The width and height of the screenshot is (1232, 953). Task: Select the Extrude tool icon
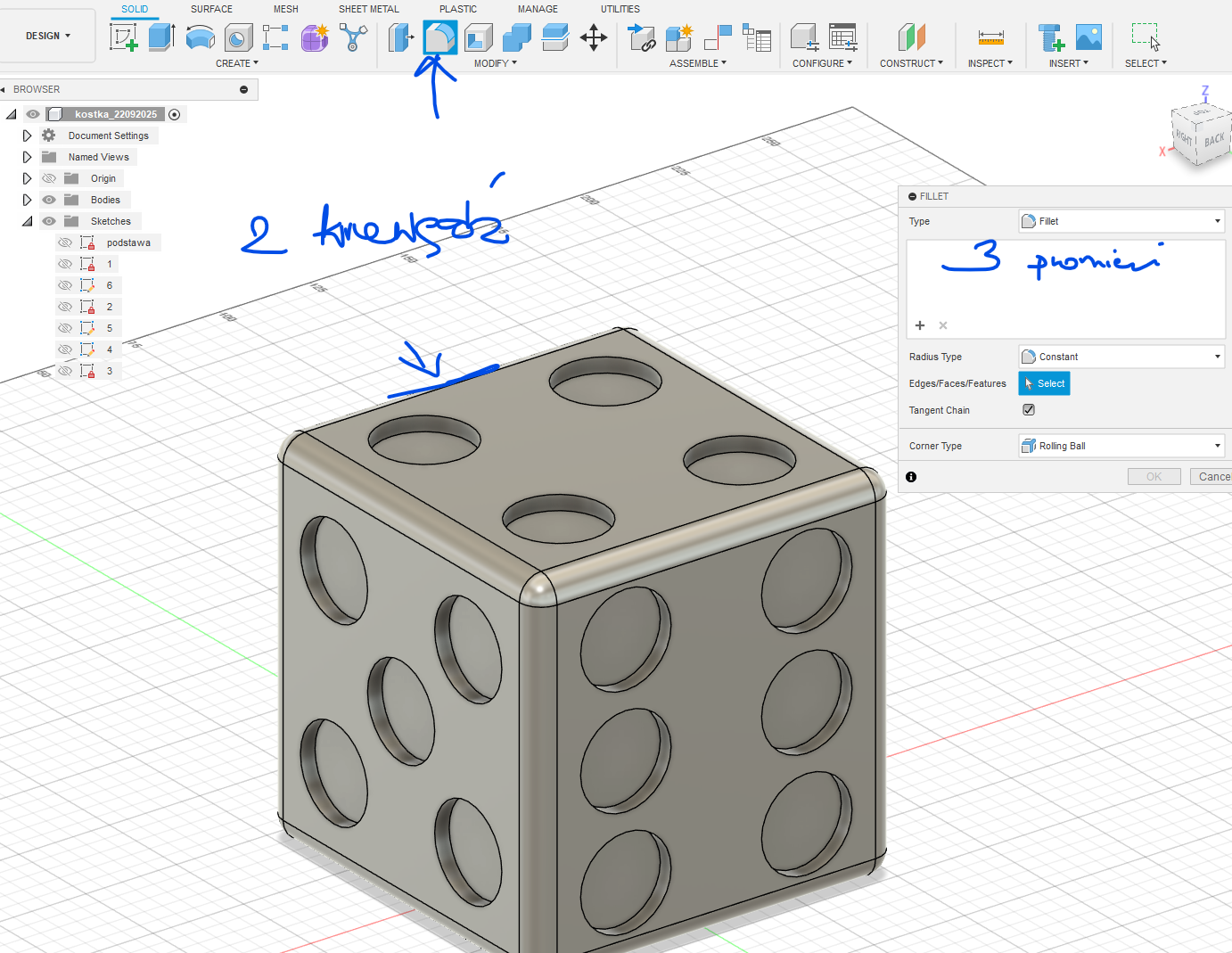click(161, 37)
